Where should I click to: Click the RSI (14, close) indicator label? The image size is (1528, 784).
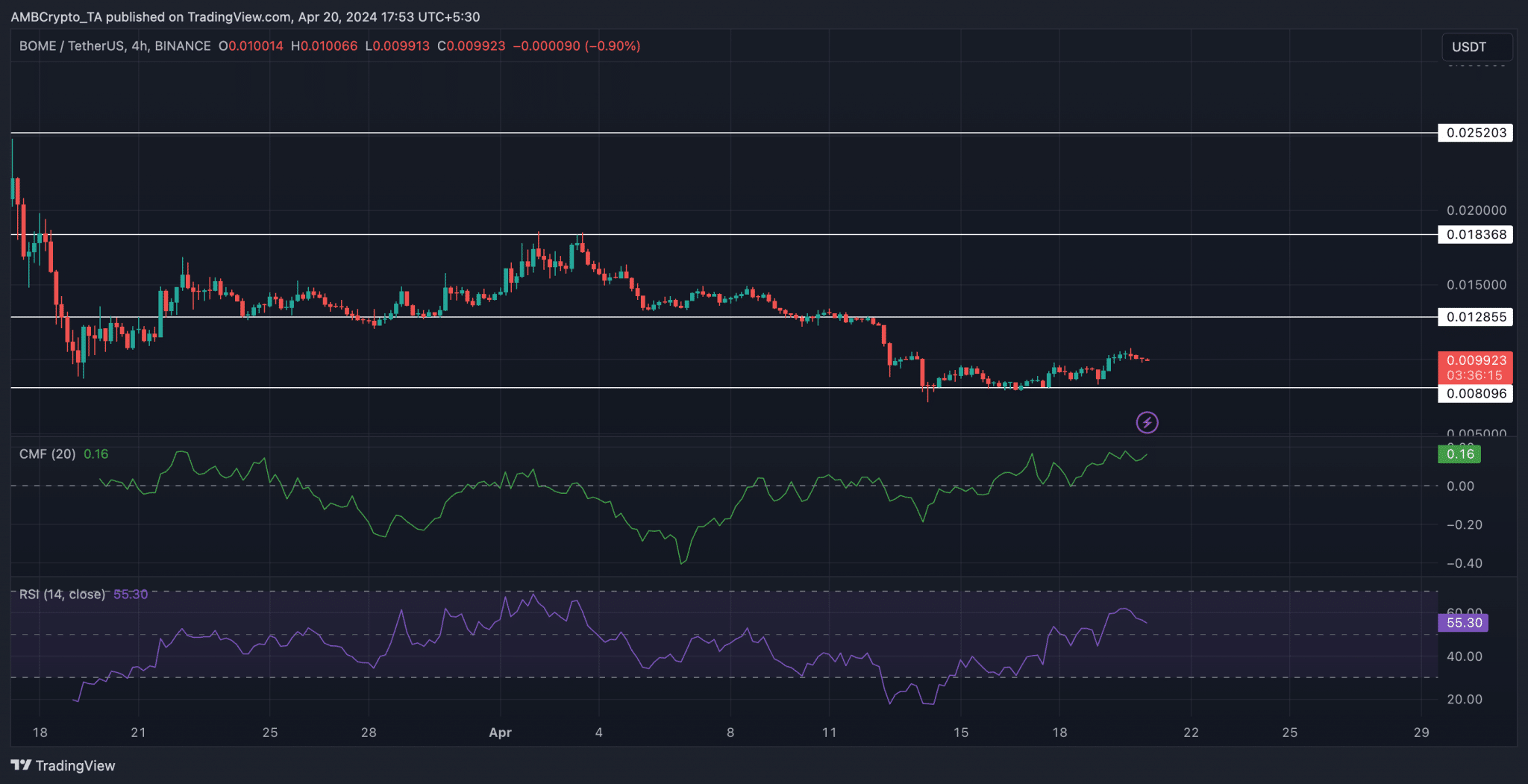tap(62, 595)
